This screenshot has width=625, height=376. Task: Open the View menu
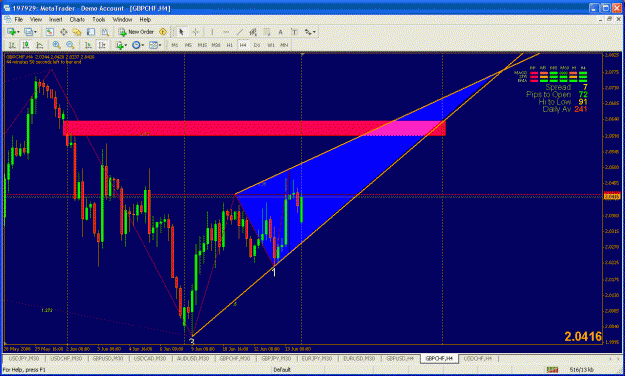[x=35, y=20]
